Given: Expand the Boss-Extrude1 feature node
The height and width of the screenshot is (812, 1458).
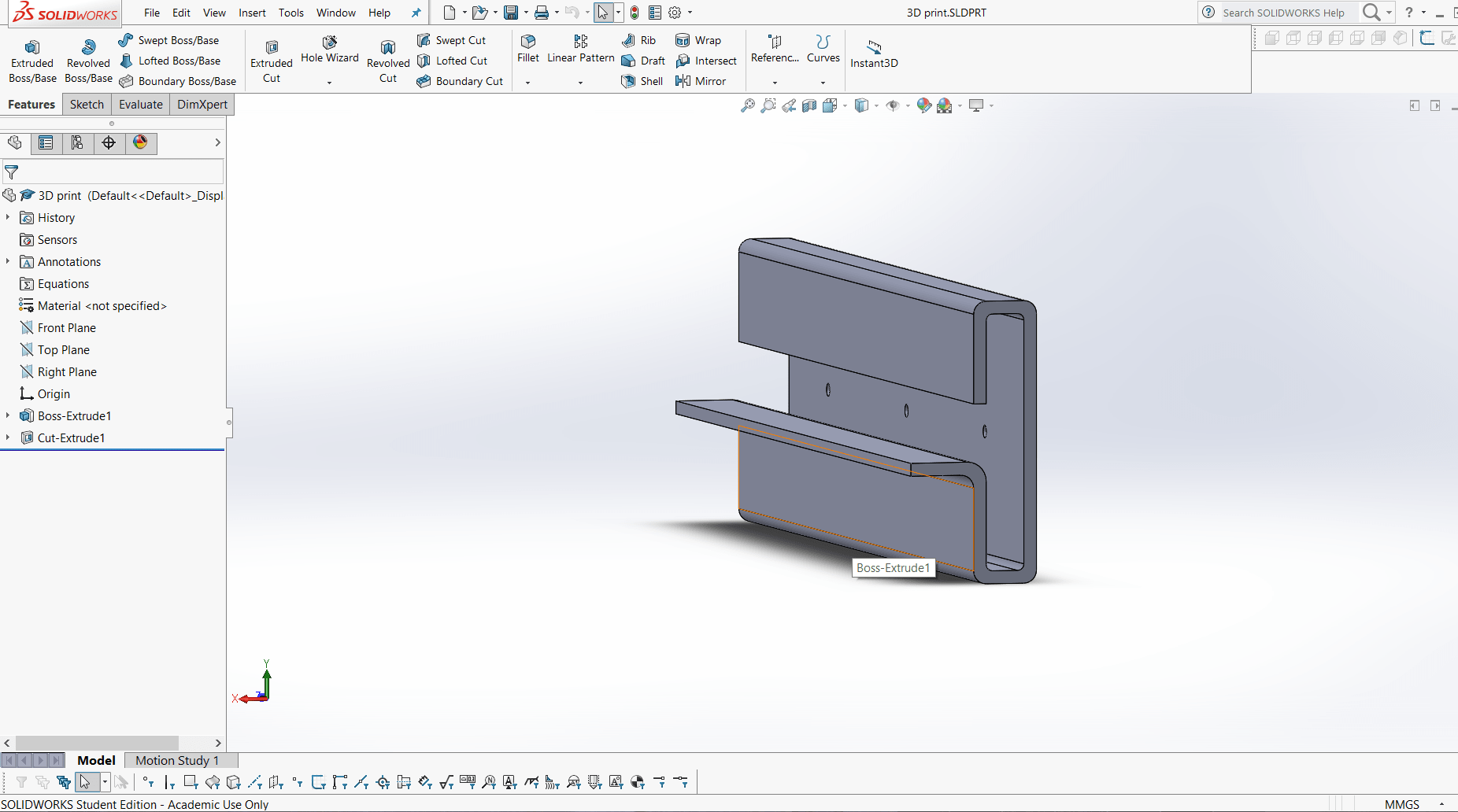Looking at the screenshot, I should coord(8,415).
